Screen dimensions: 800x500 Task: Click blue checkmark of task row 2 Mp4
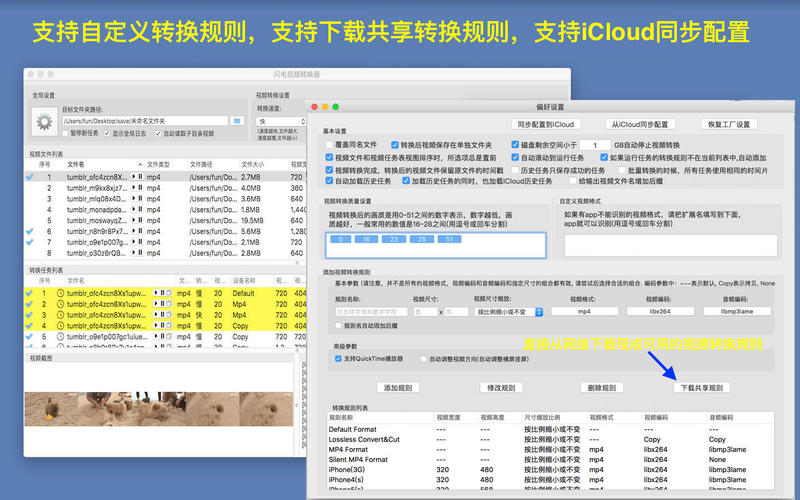click(x=30, y=304)
